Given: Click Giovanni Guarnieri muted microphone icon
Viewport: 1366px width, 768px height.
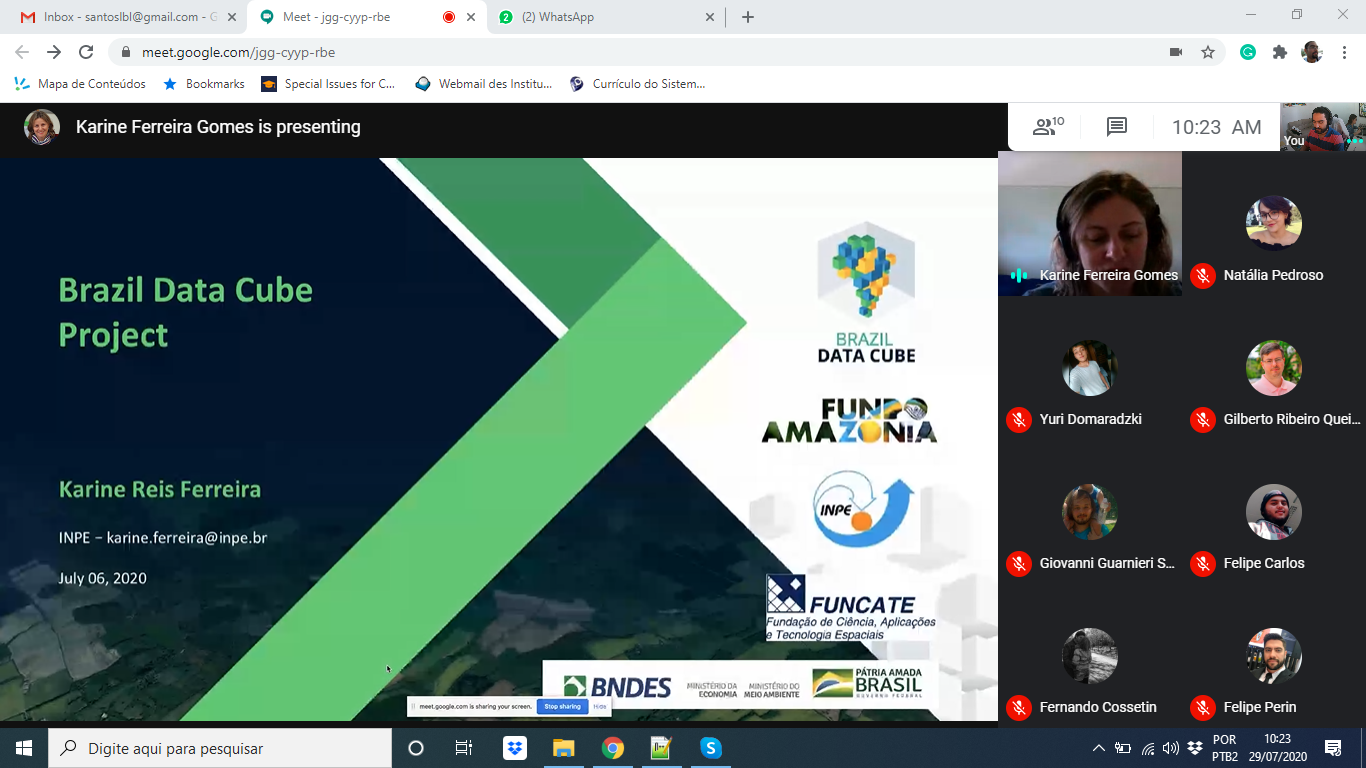Looking at the screenshot, I should point(1019,563).
